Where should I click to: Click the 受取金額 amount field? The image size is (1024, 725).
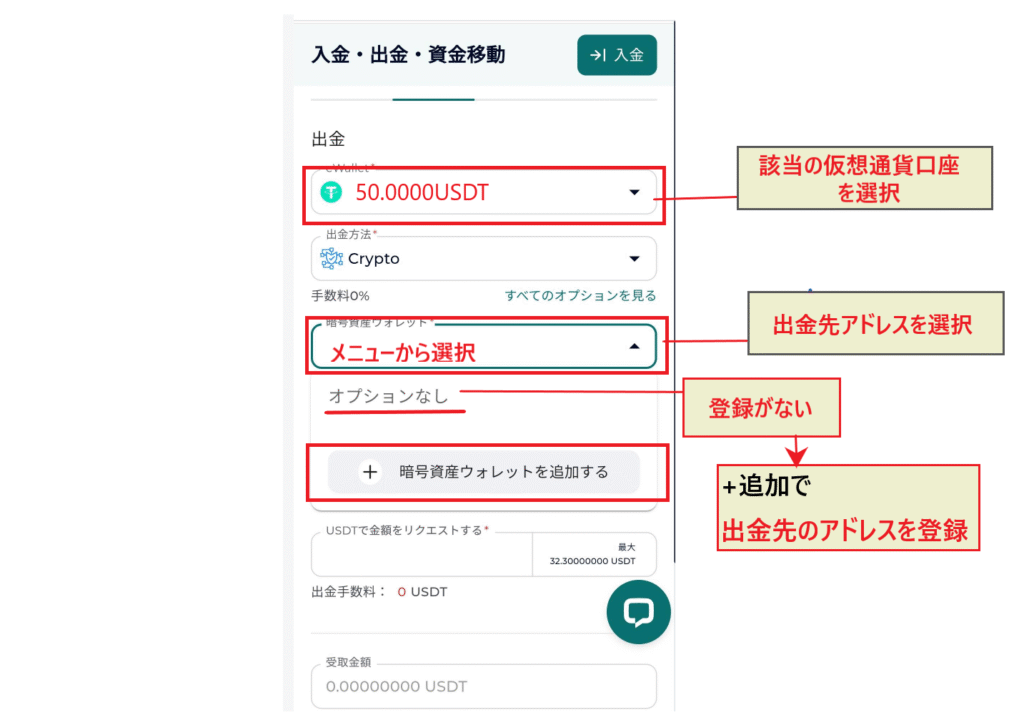483,687
